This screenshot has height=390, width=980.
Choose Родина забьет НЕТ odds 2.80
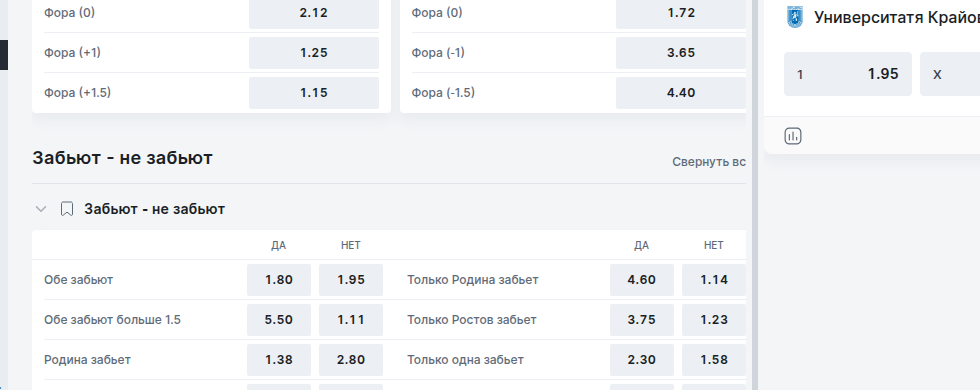click(351, 360)
